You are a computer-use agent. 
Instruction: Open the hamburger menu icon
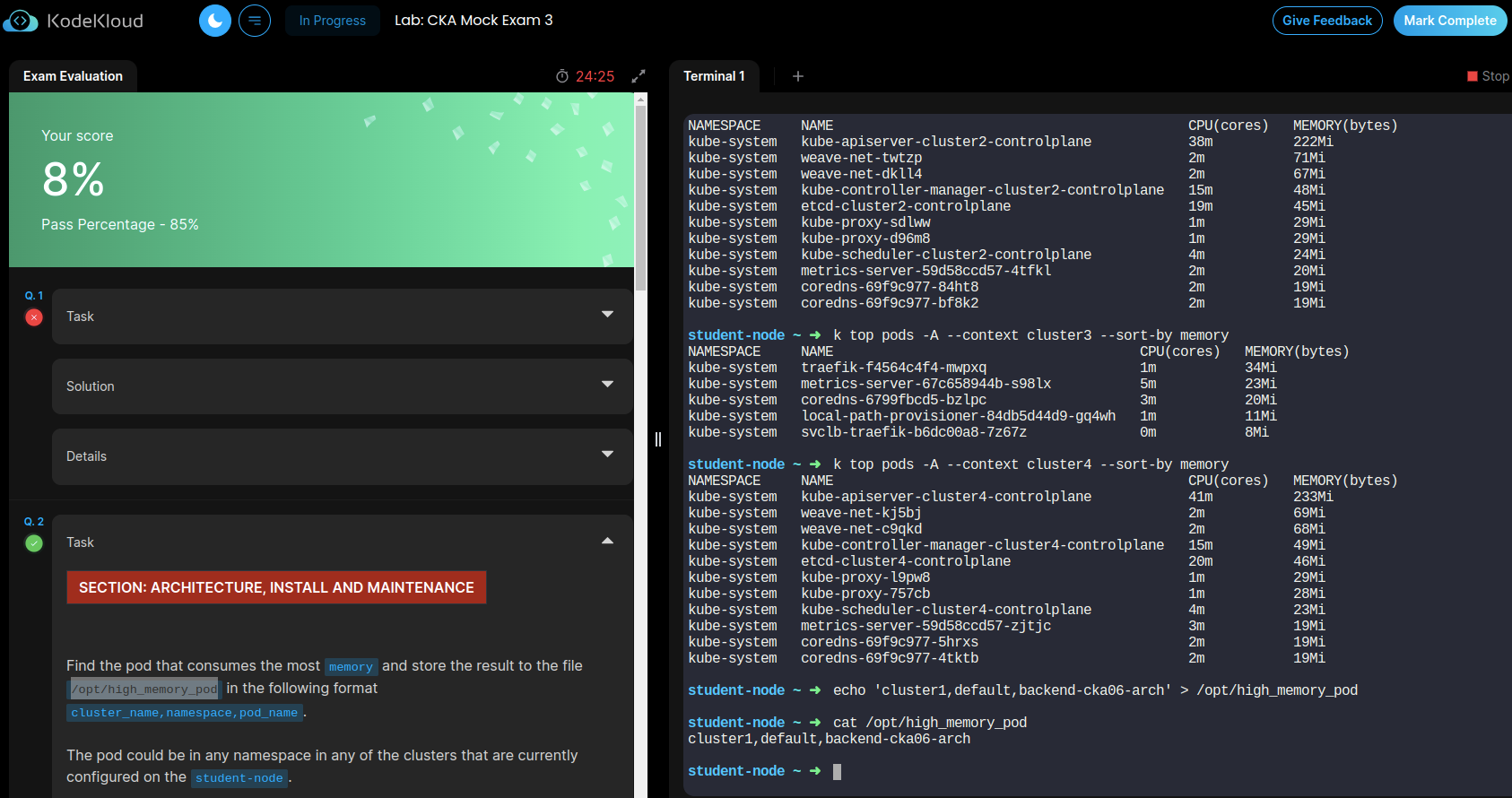255,21
